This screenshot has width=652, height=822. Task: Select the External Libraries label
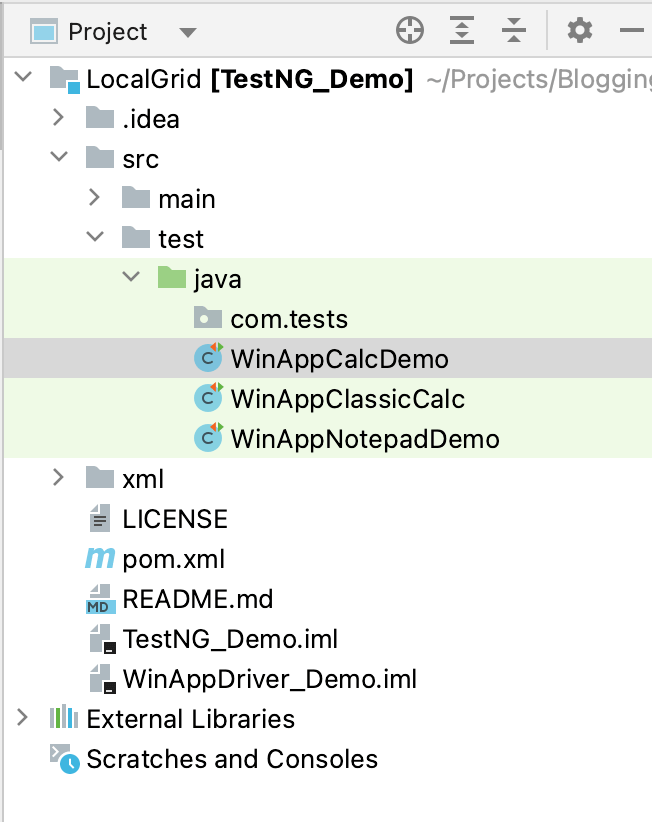pyautogui.click(x=191, y=719)
